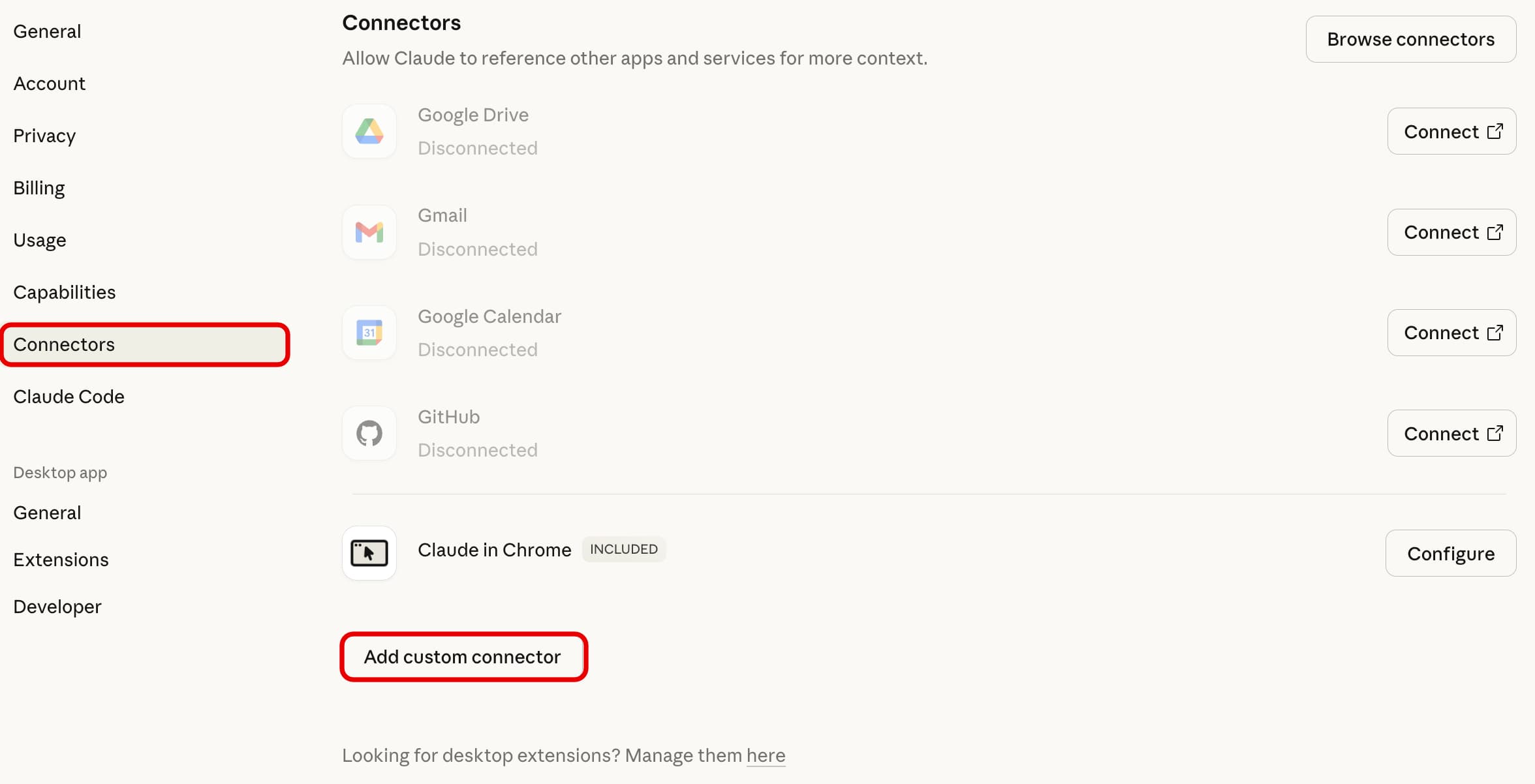This screenshot has height=784, width=1535.
Task: Click the Claude in Chrome browser icon
Action: pos(369,553)
